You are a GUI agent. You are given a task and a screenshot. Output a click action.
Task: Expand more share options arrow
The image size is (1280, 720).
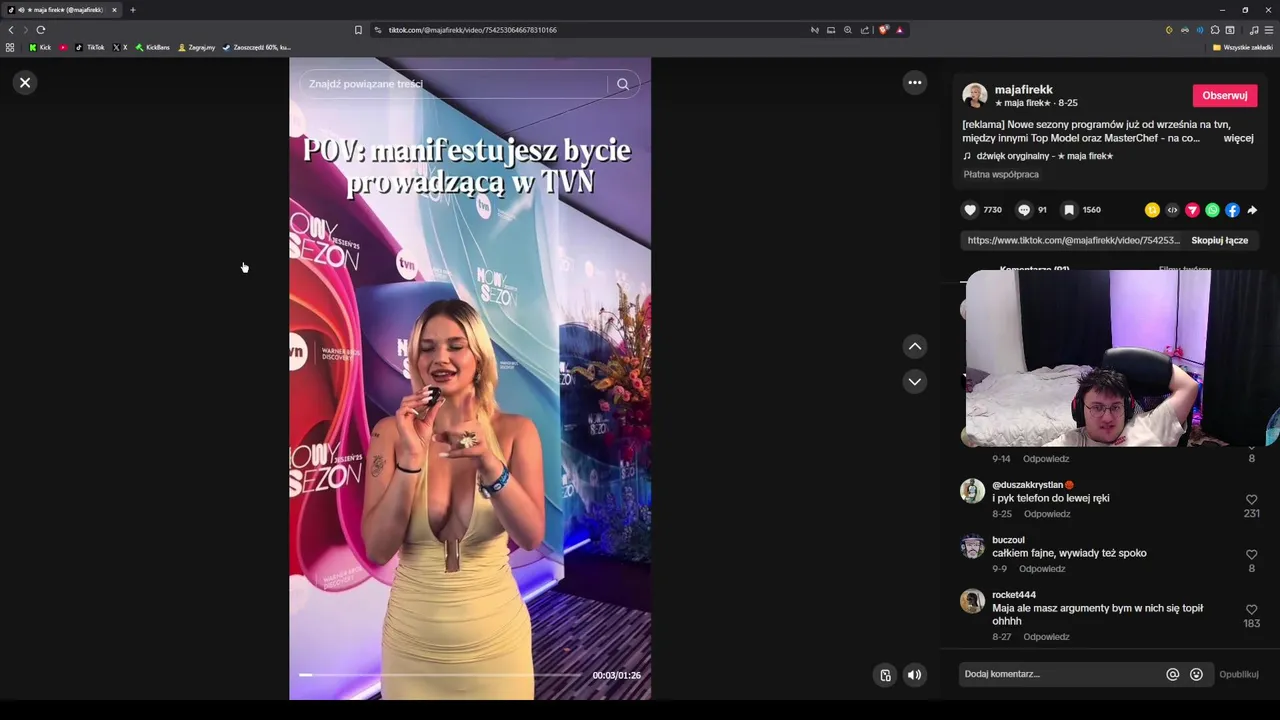(x=1252, y=210)
